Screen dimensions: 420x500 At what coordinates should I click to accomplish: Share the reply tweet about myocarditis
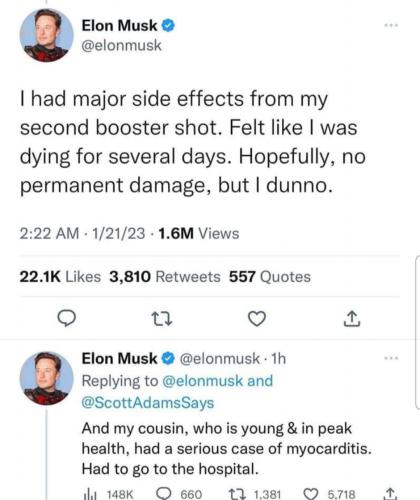pos(388,494)
